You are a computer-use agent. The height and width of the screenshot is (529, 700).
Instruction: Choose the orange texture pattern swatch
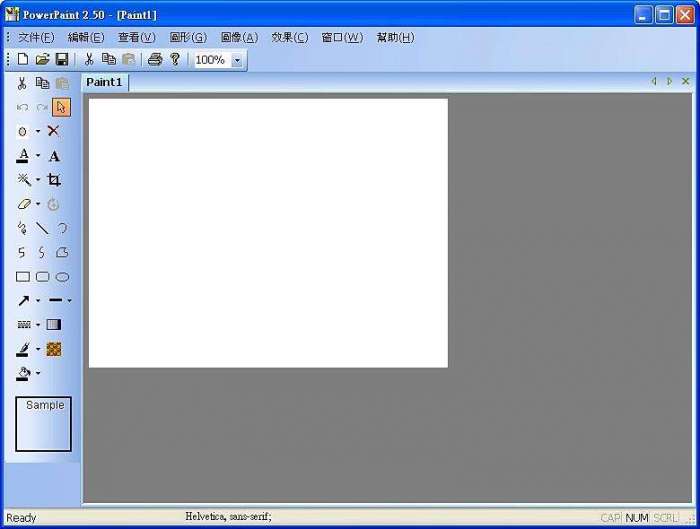tap(54, 349)
